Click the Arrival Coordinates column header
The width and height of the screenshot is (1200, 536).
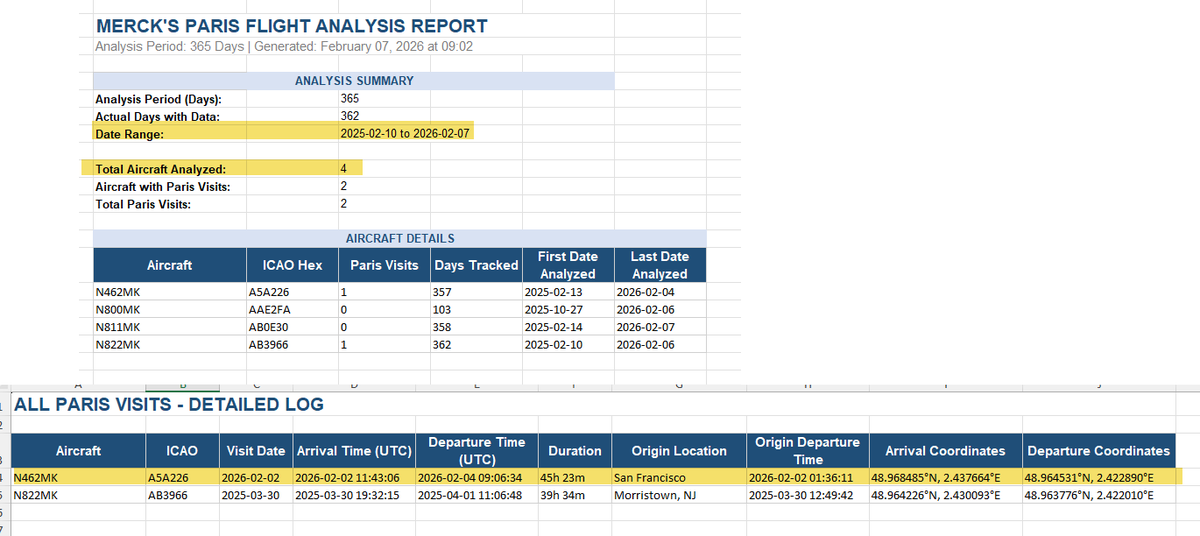(x=944, y=451)
